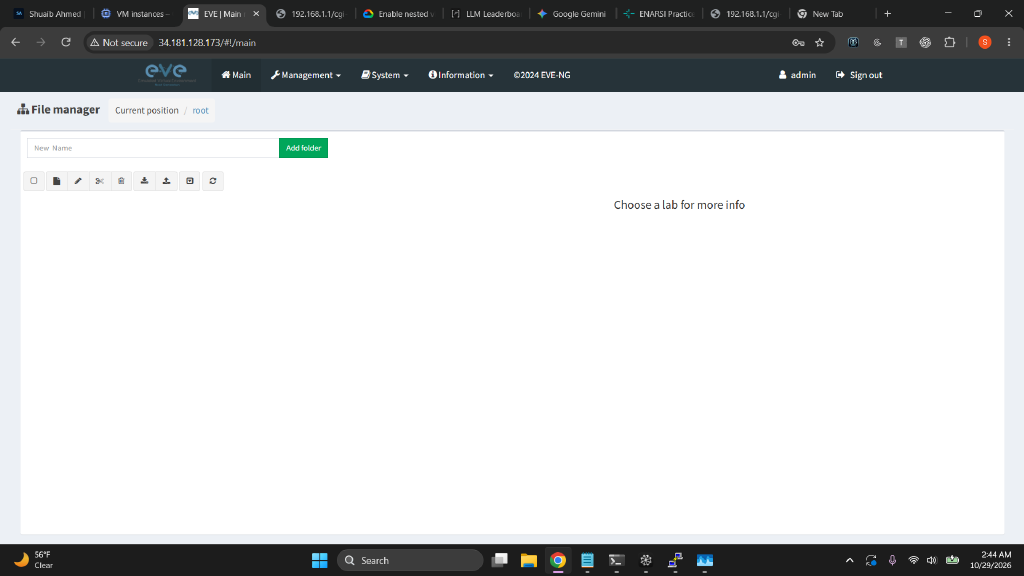Click the pencil rename icon

[78, 181]
